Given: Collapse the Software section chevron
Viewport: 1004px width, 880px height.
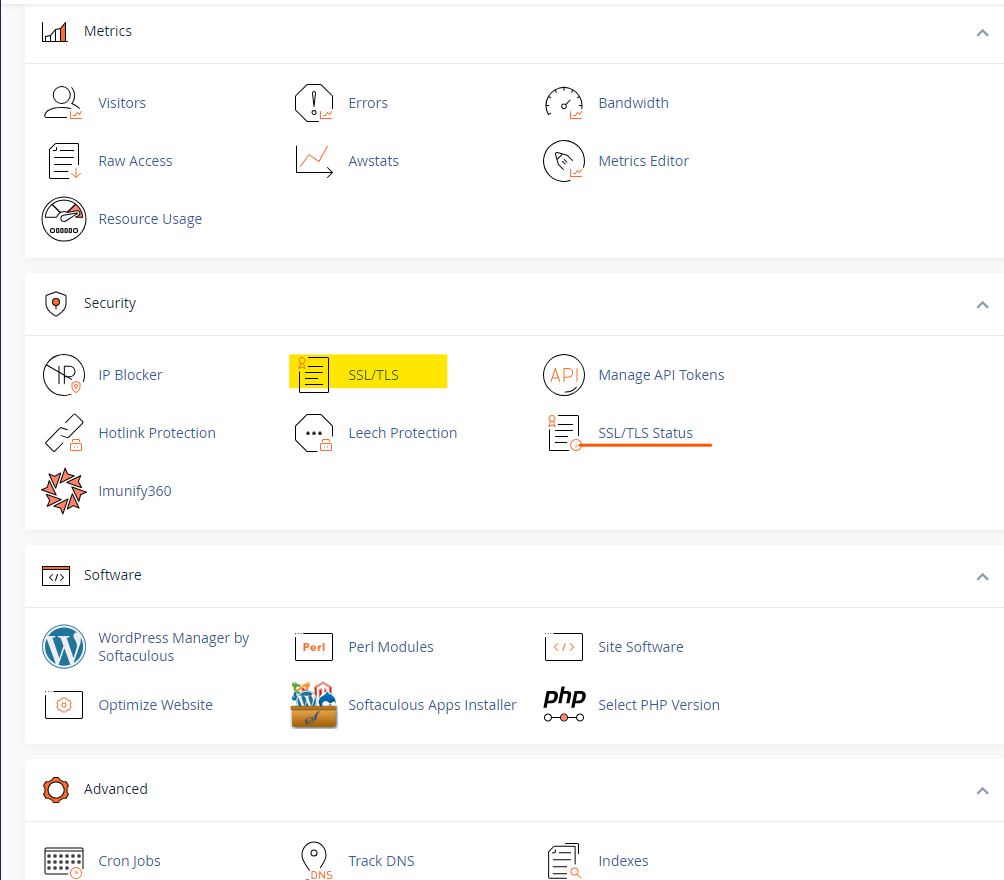Looking at the screenshot, I should click(982, 577).
